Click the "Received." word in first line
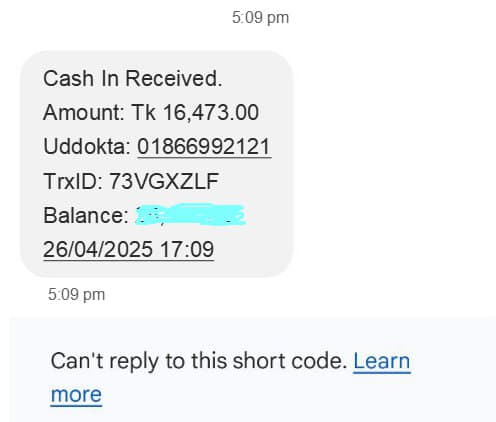The height and width of the screenshot is (422, 496). click(x=174, y=78)
